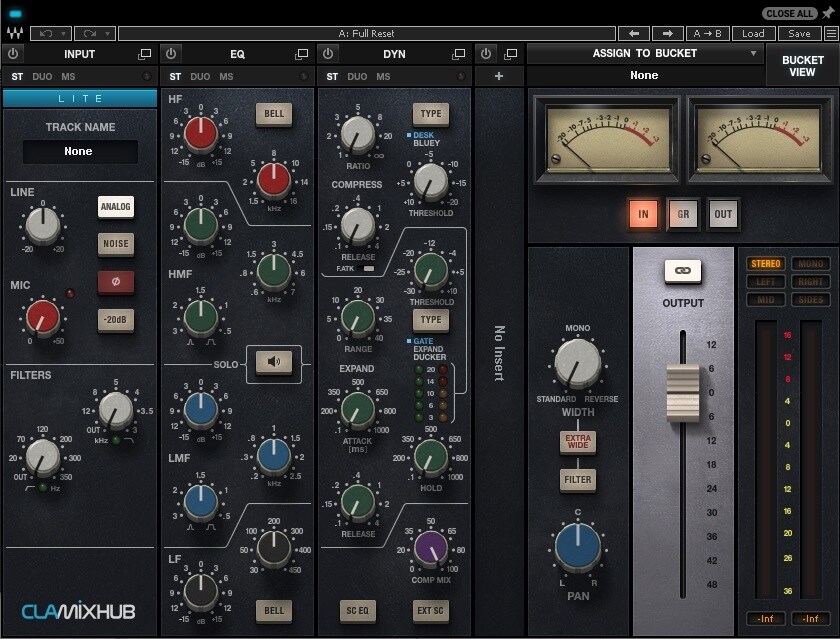Image resolution: width=840 pixels, height=639 pixels.
Task: Expand the DYN section view icon
Action: point(459,54)
